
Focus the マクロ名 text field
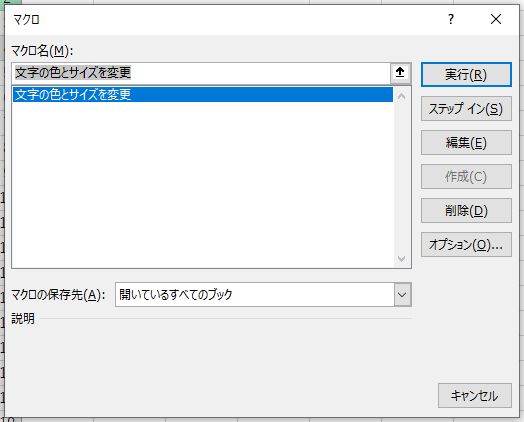(201, 73)
